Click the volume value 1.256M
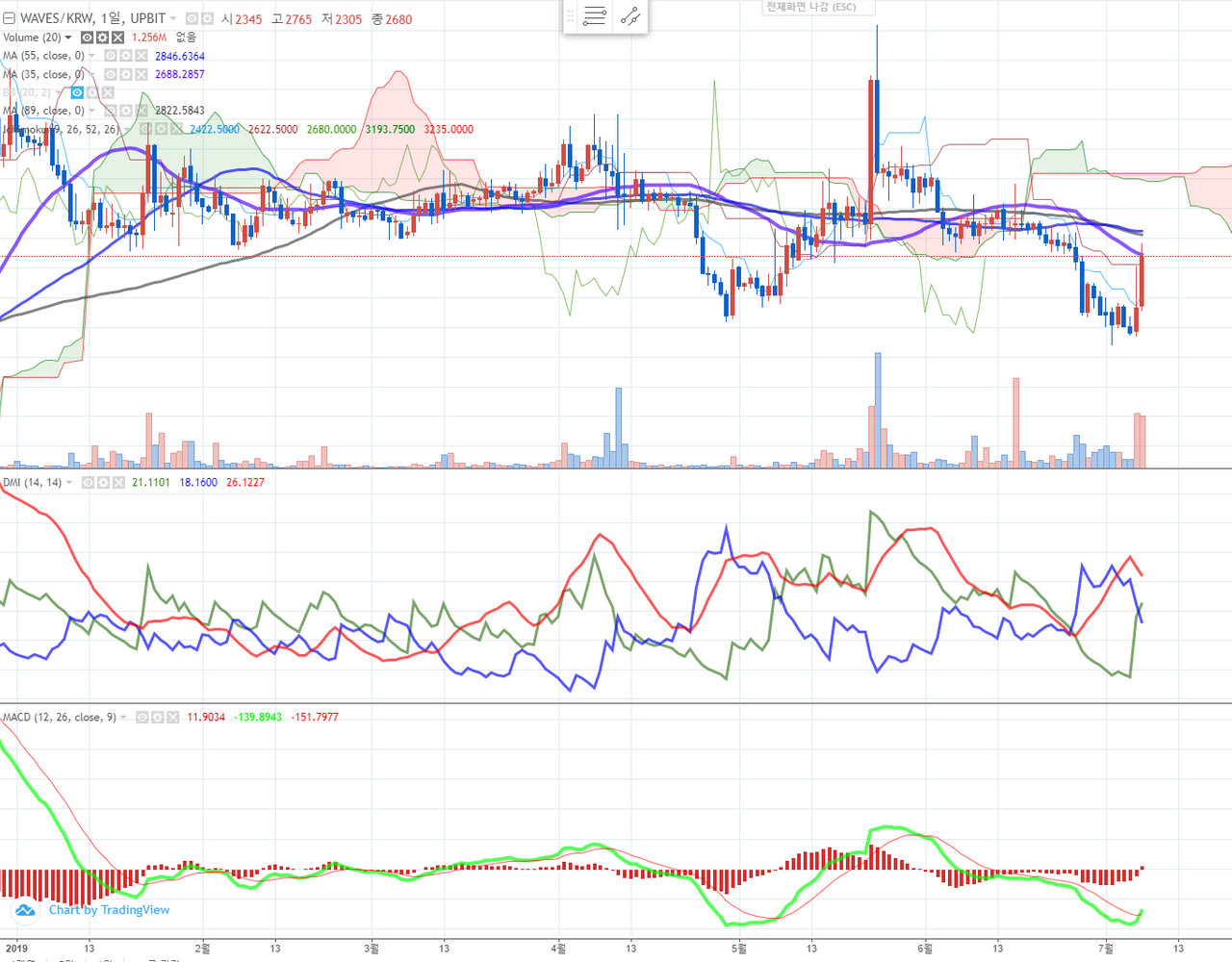Viewport: 1232px width, 962px height. pyautogui.click(x=149, y=38)
